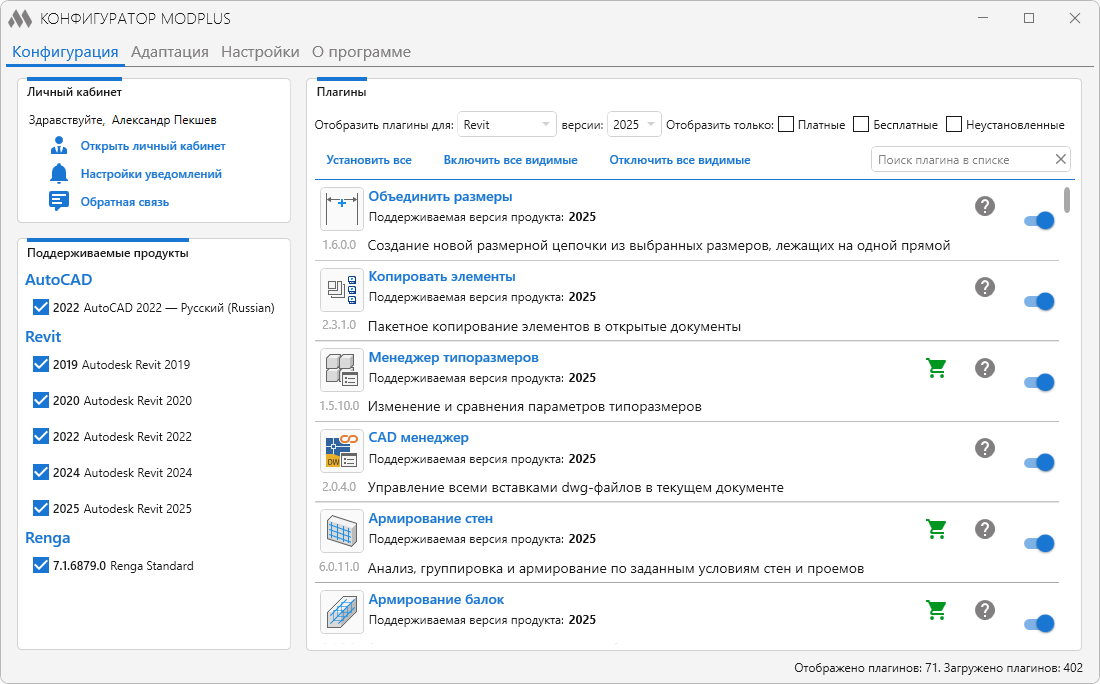1100x684 pixels.
Task: Open the product dropdown showing Revit
Action: [x=506, y=125]
